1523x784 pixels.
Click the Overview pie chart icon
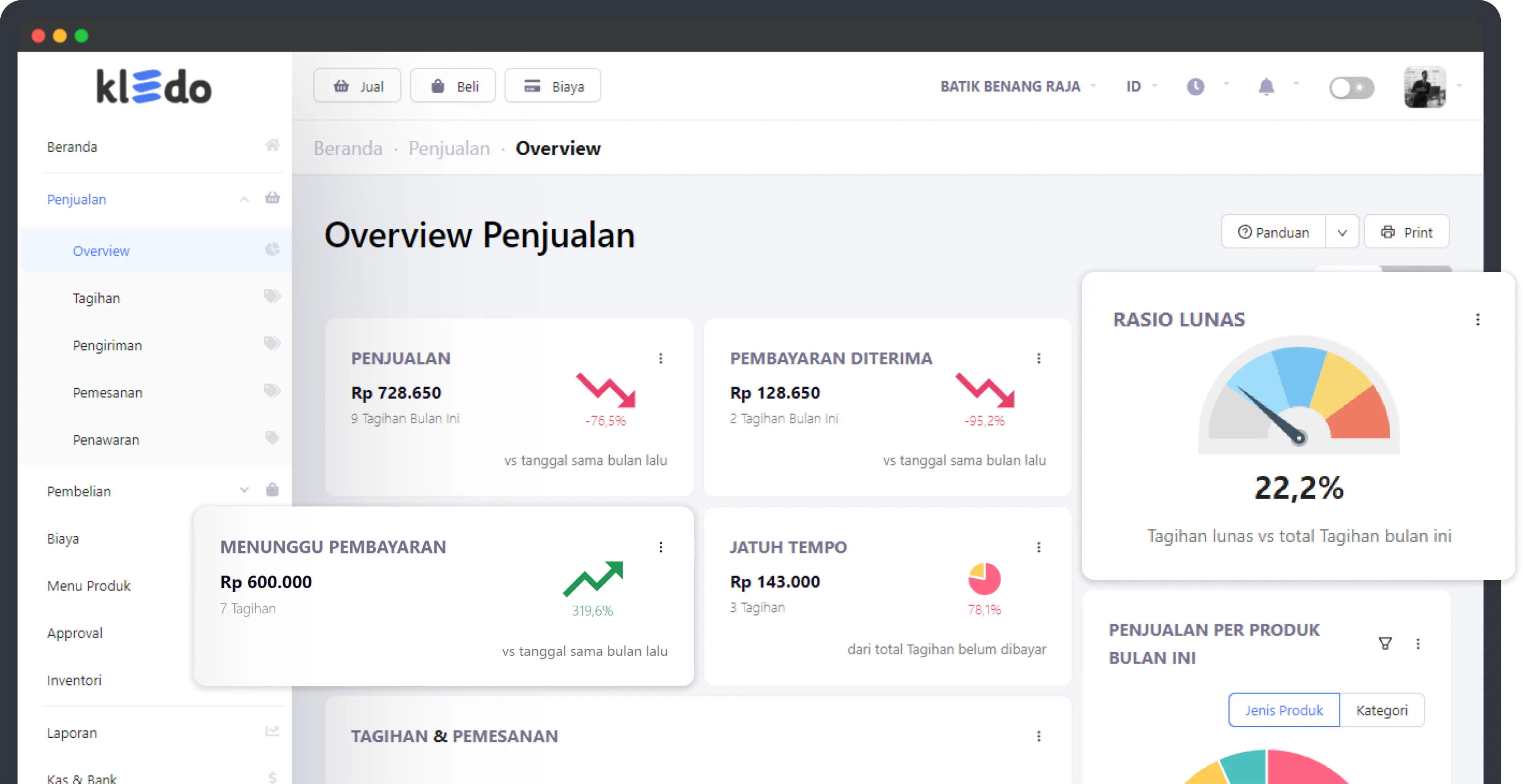coord(272,250)
